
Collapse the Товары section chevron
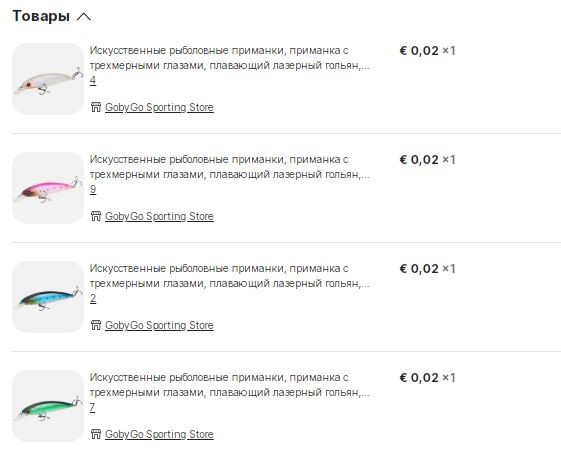84,16
